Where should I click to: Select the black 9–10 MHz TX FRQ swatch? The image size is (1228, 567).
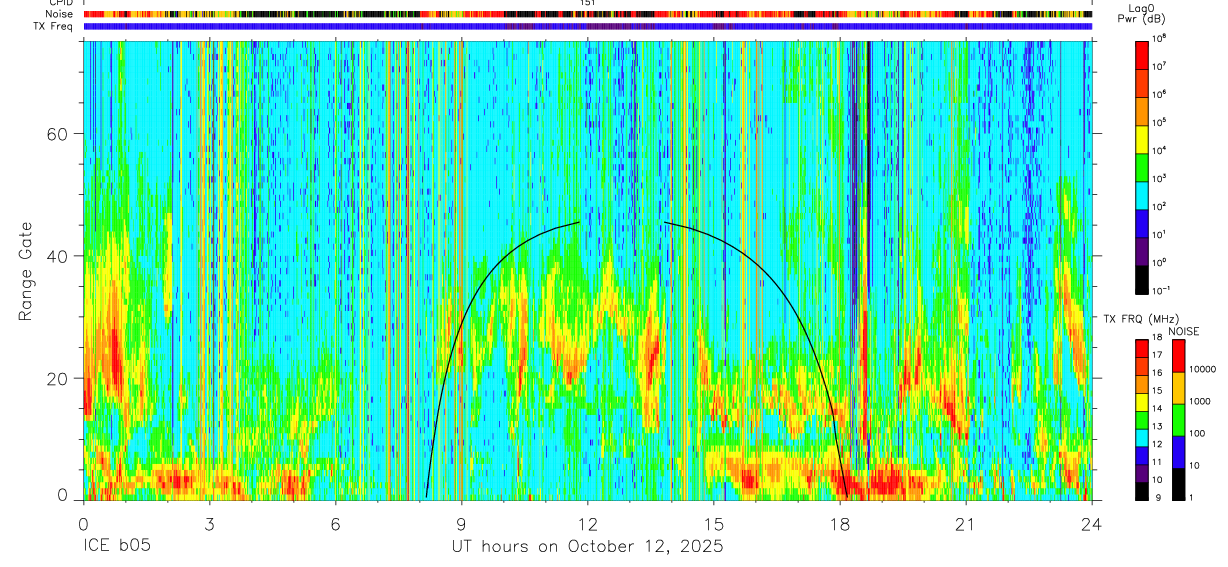point(1141,491)
